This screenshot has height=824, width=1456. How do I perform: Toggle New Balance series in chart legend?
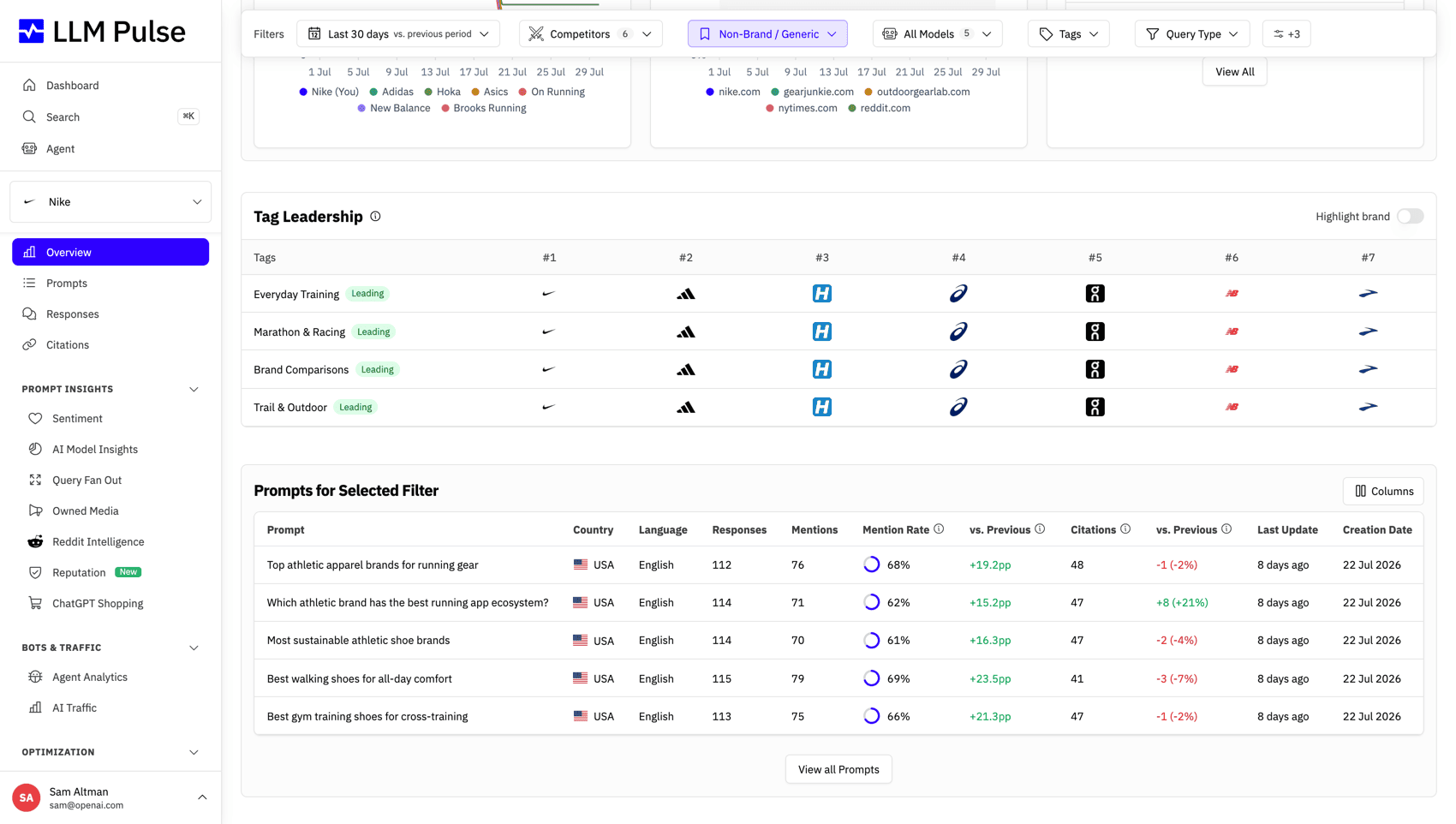(394, 108)
